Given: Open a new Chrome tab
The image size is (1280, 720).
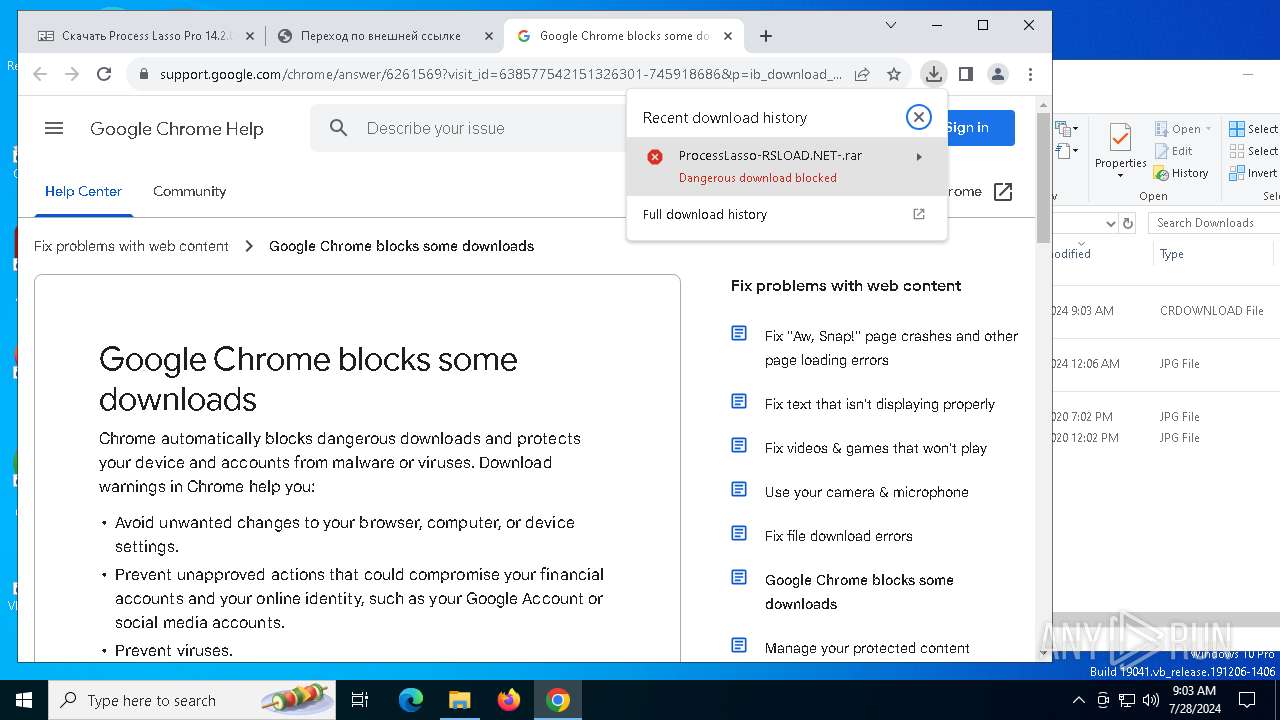Looking at the screenshot, I should [766, 36].
